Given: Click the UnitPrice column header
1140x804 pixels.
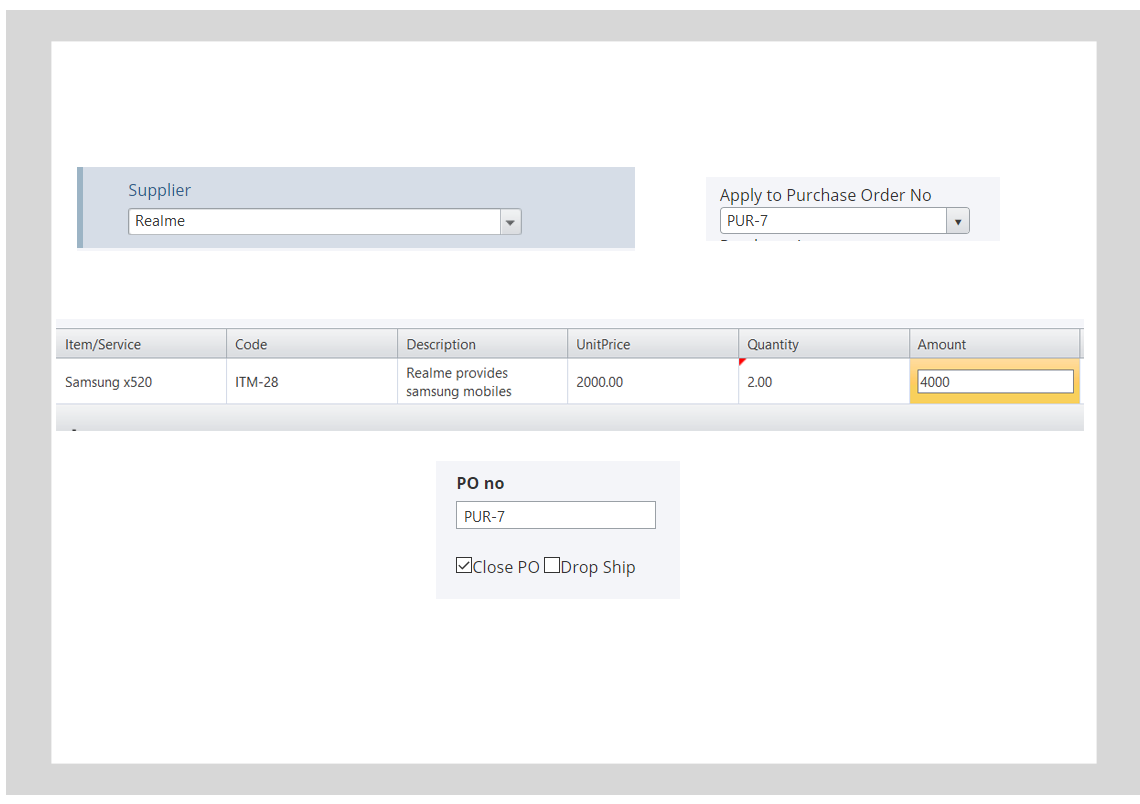Looking at the screenshot, I should pyautogui.click(x=653, y=344).
